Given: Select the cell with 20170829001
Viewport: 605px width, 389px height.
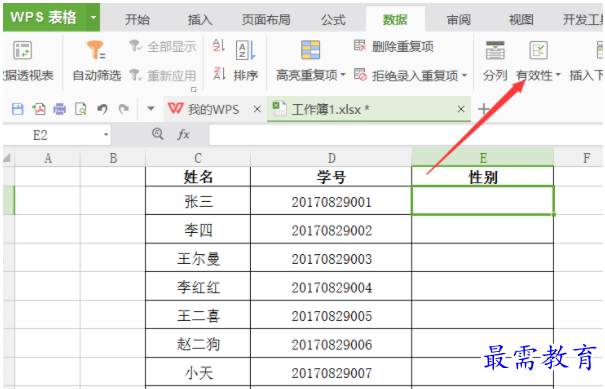Looking at the screenshot, I should tap(331, 201).
